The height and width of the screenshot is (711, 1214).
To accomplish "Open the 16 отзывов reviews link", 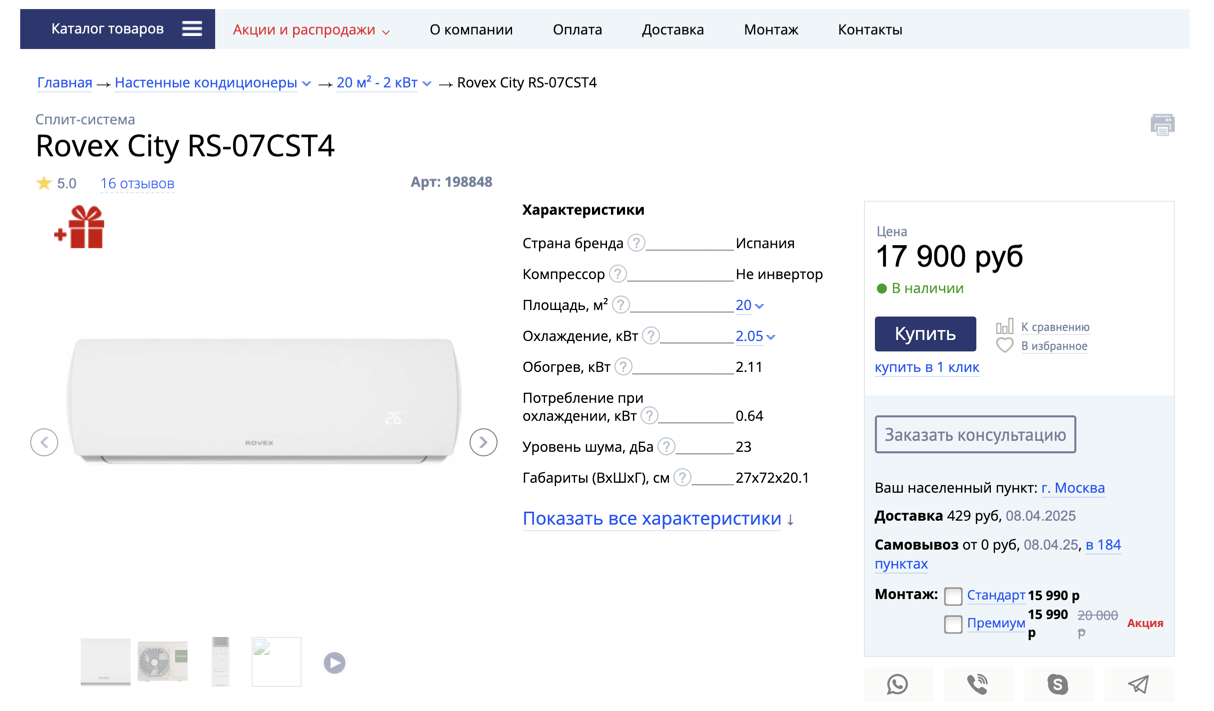I will pyautogui.click(x=137, y=184).
